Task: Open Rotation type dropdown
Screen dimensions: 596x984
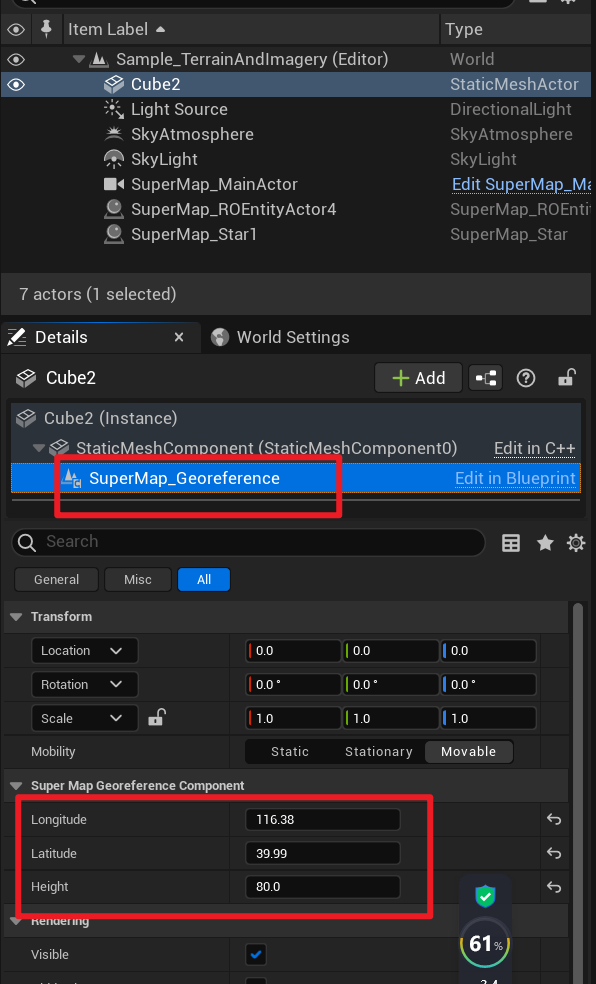Action: coord(85,685)
